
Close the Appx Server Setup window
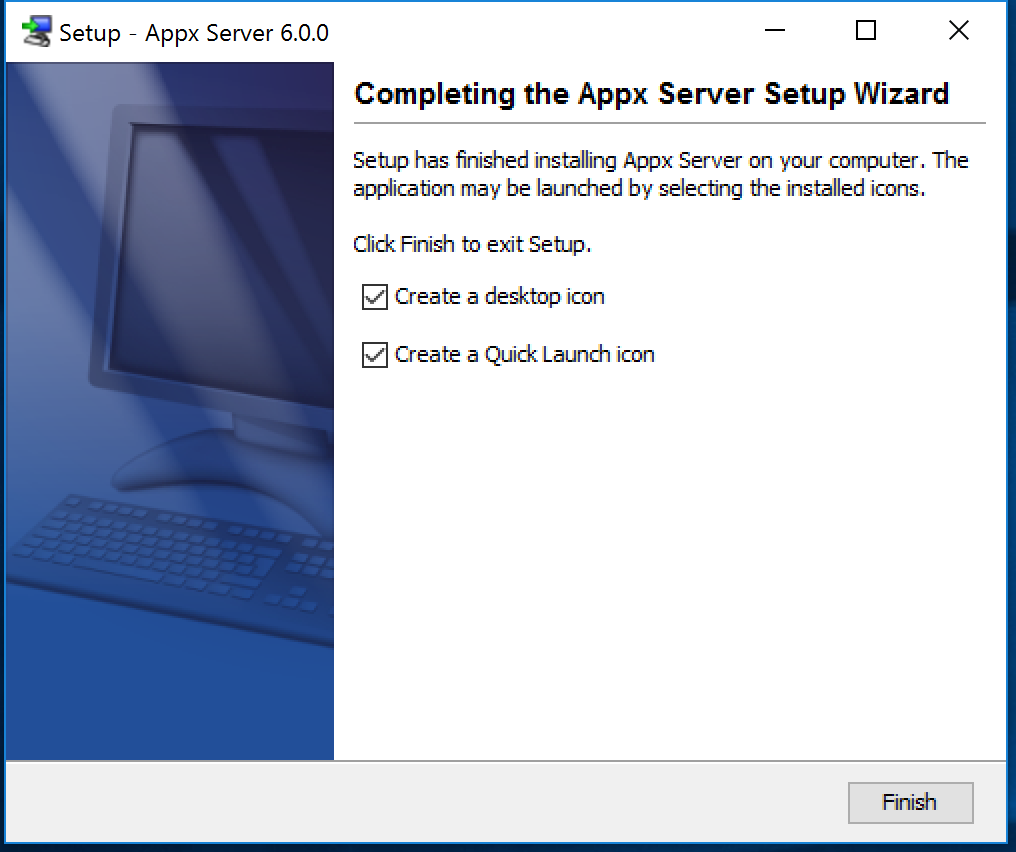click(958, 31)
